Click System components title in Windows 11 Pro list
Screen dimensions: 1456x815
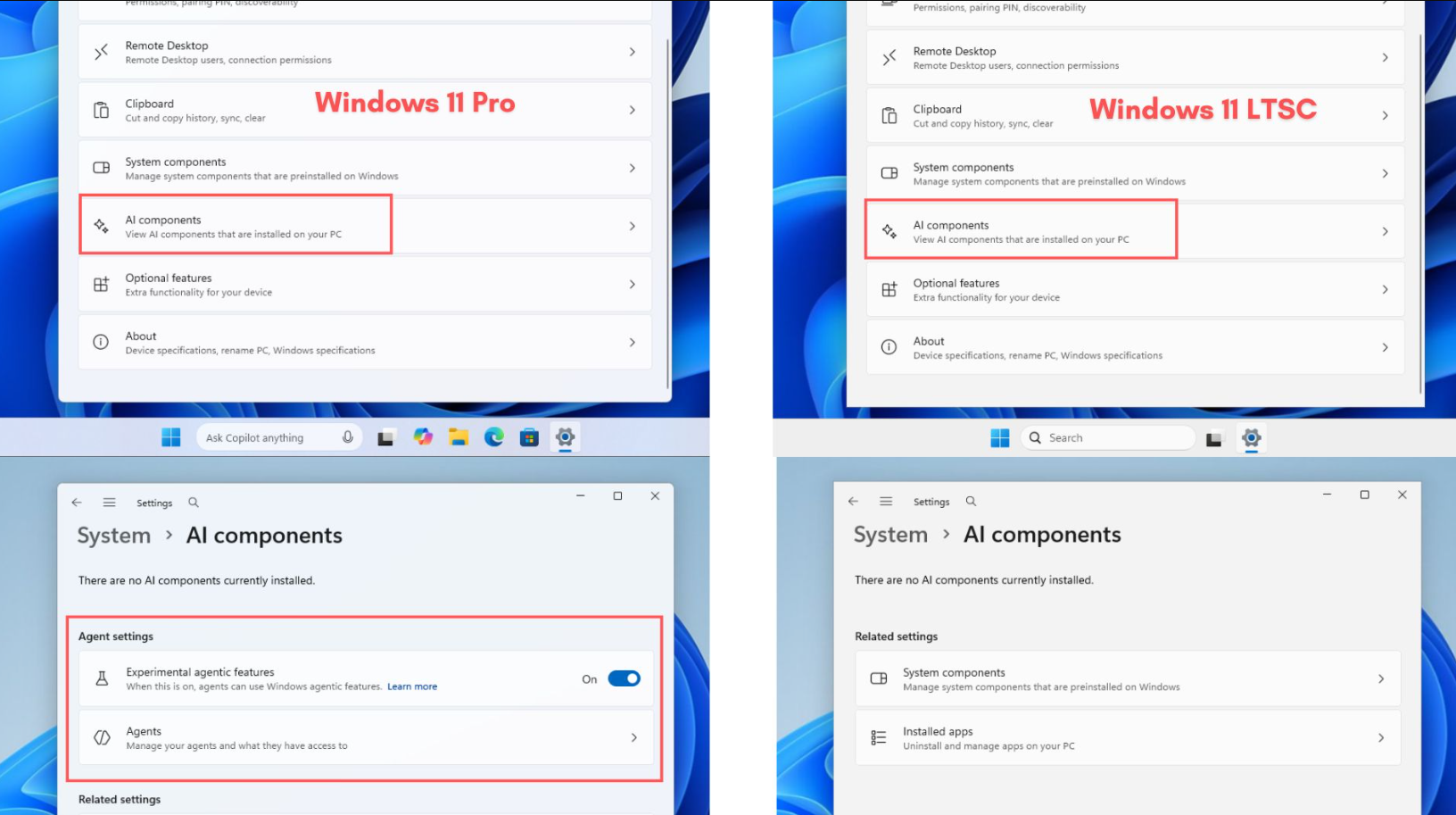[x=176, y=162]
